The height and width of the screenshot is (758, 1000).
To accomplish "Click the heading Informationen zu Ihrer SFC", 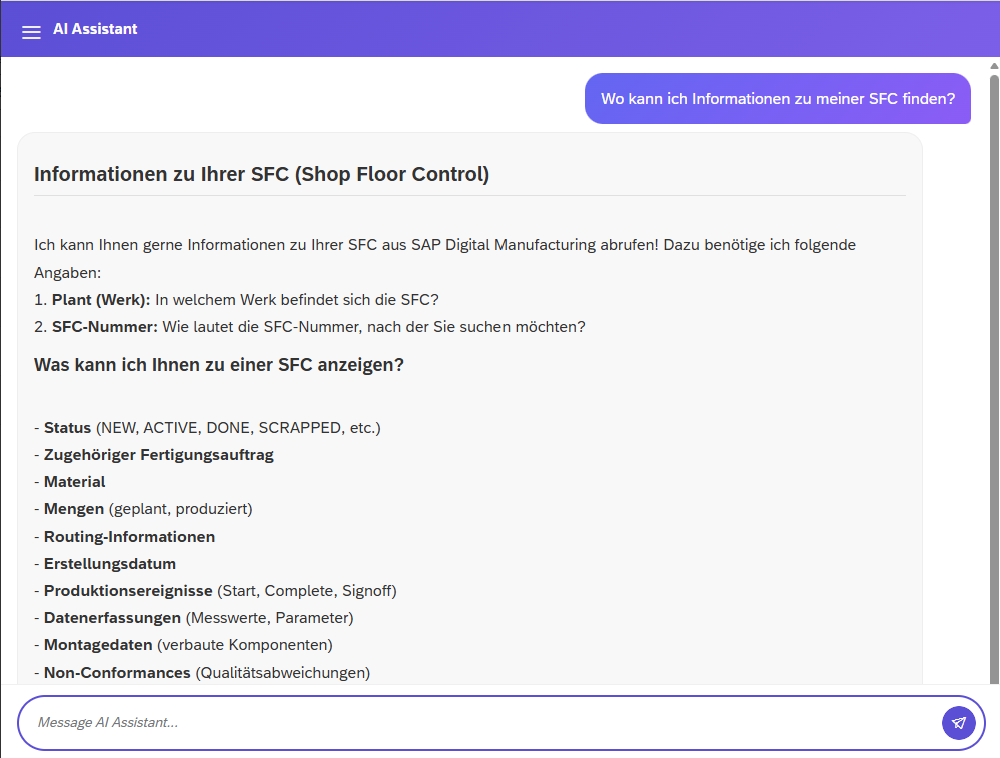I will tap(261, 174).
